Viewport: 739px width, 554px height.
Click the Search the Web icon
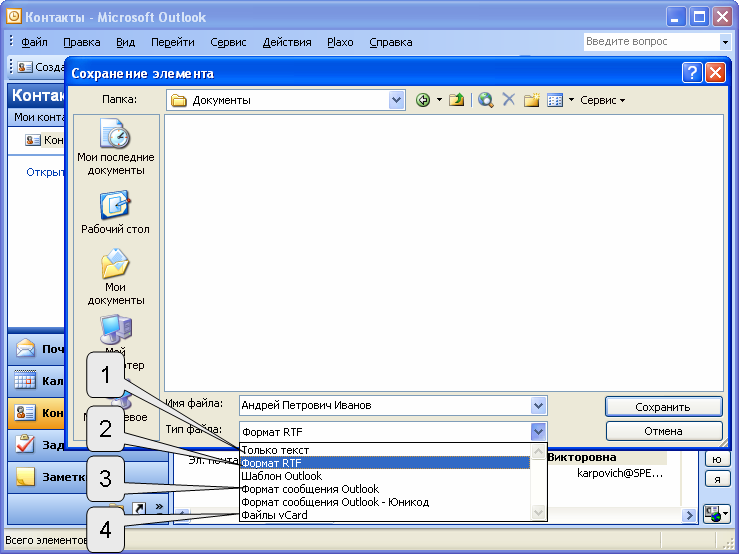(x=485, y=100)
